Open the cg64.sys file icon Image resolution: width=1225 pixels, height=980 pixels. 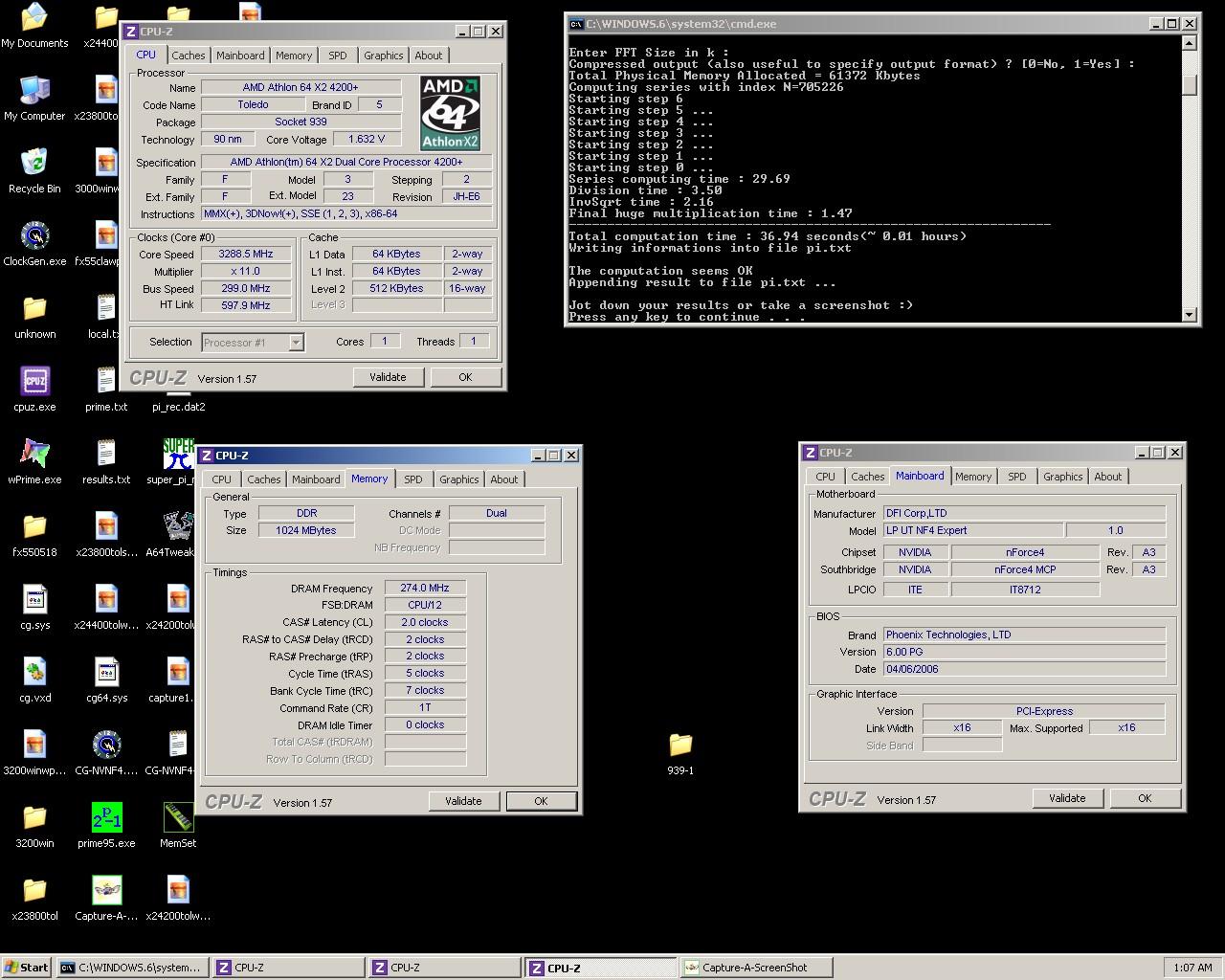pos(106,680)
